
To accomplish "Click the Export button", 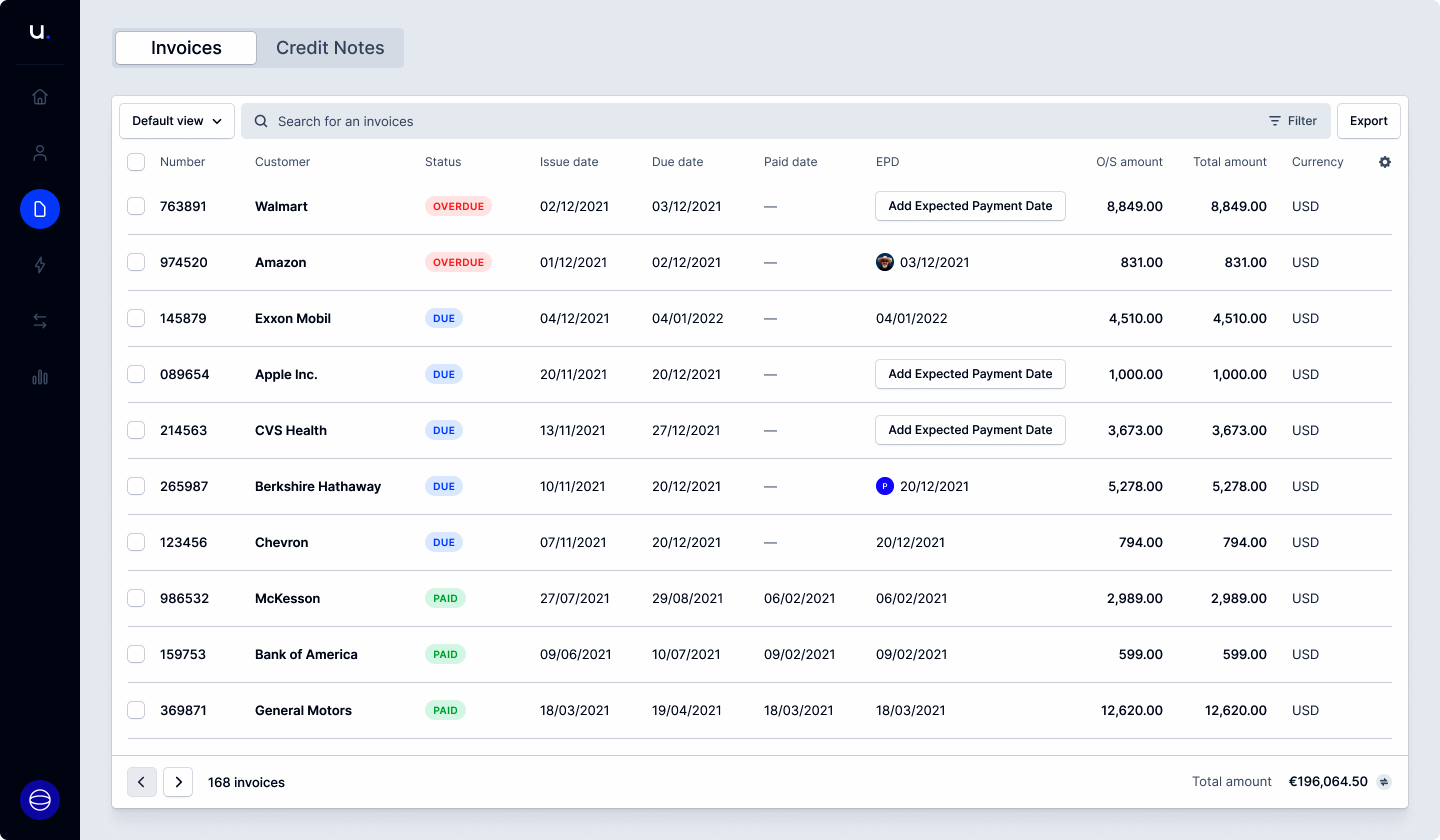I will 1368,121.
